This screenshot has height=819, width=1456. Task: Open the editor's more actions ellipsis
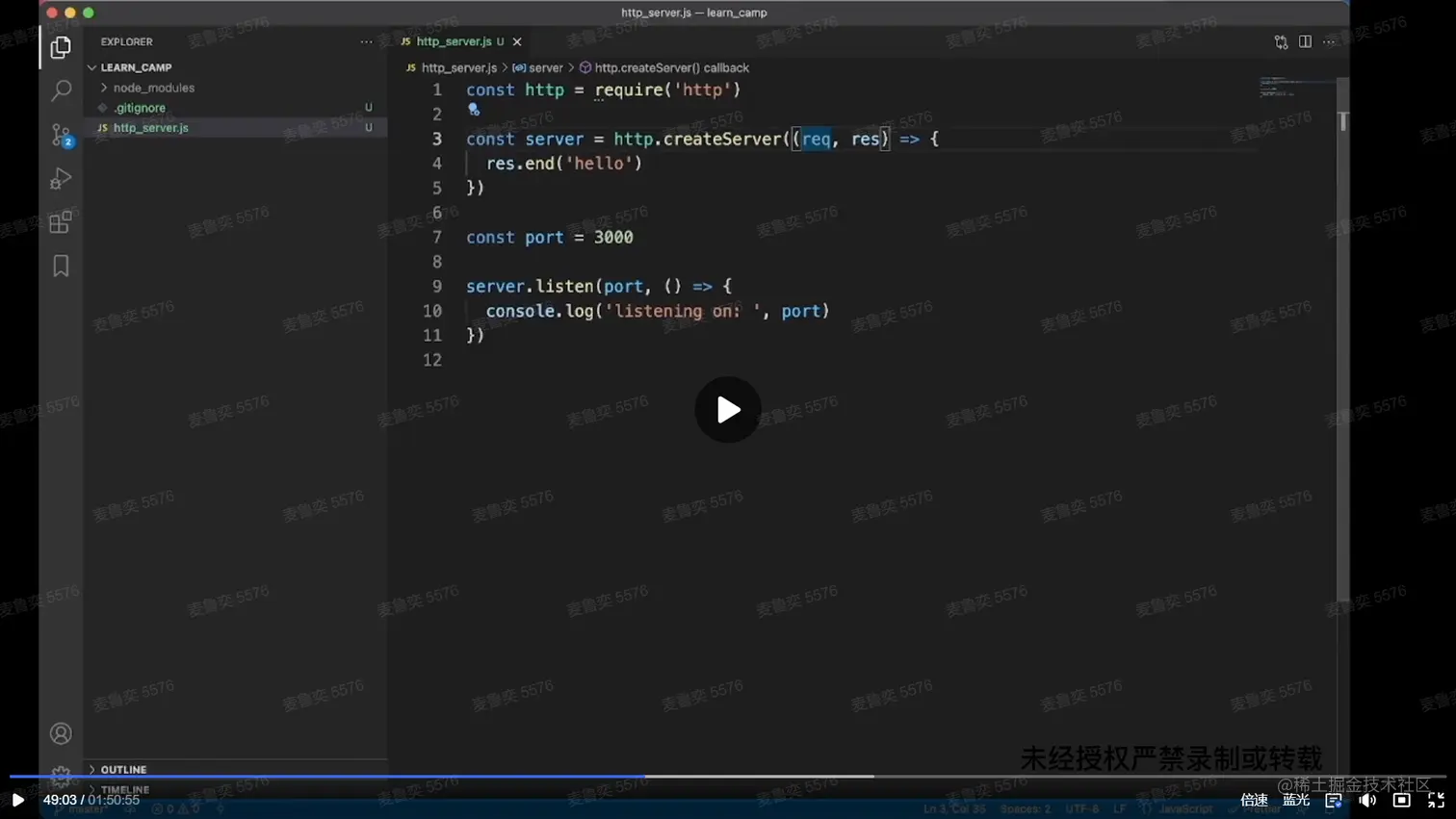(x=1329, y=42)
